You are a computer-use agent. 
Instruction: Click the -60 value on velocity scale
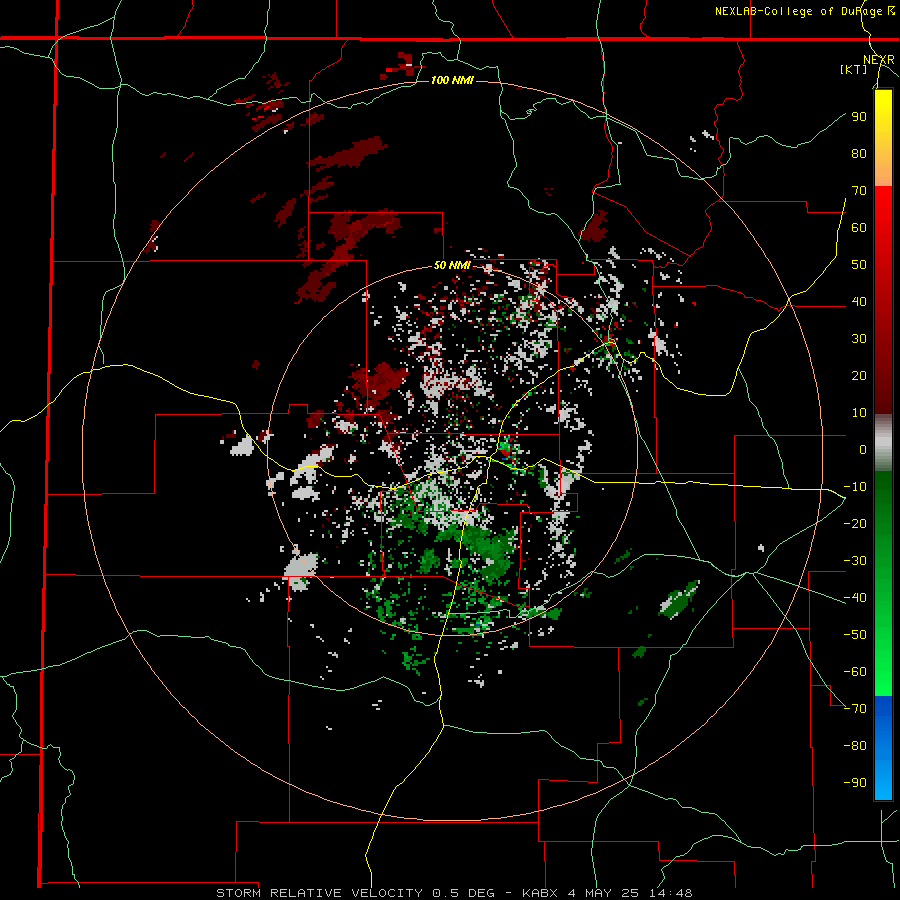pos(855,672)
